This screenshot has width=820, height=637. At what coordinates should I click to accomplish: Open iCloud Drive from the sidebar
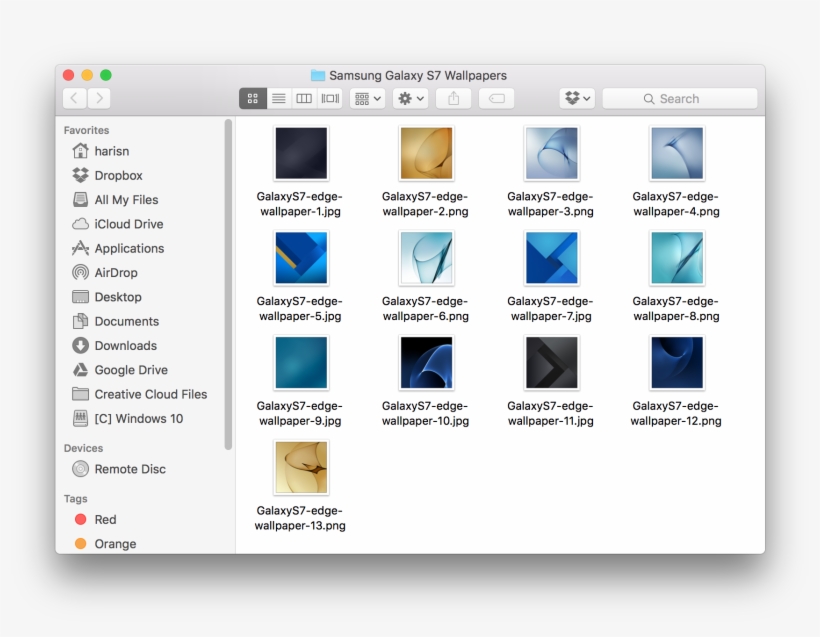[128, 224]
